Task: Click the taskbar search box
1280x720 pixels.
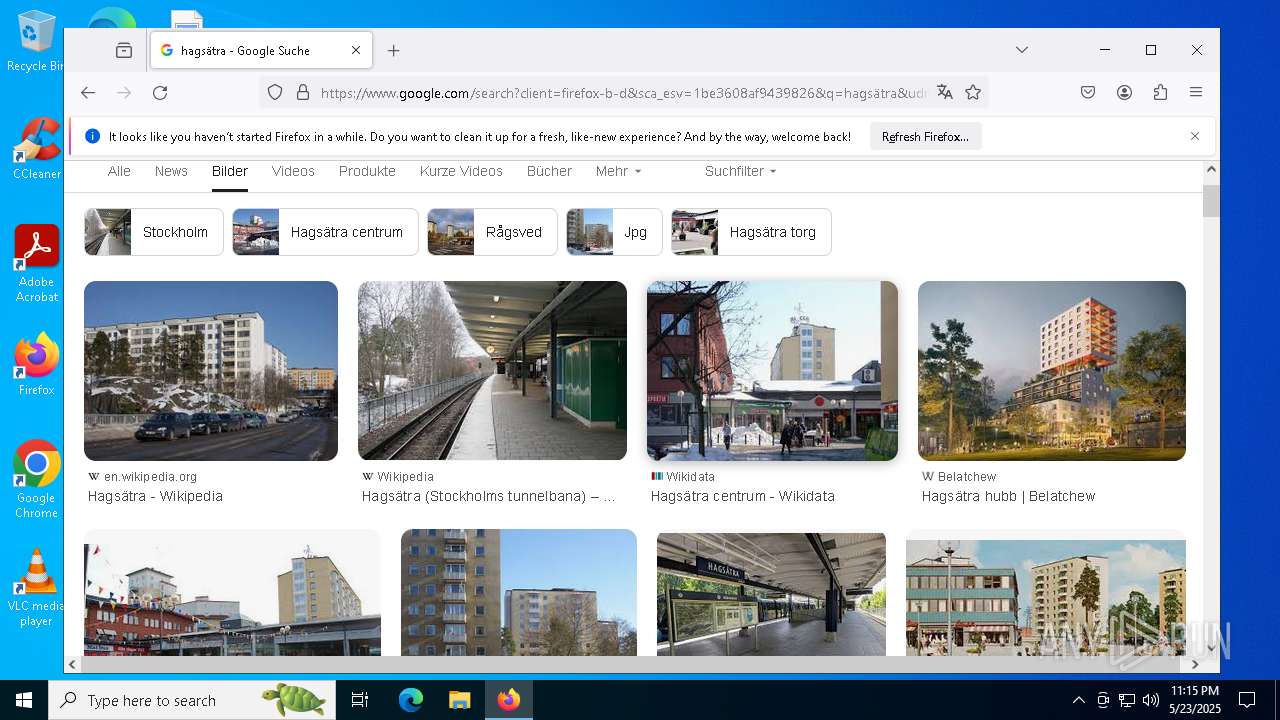Action: pyautogui.click(x=192, y=700)
